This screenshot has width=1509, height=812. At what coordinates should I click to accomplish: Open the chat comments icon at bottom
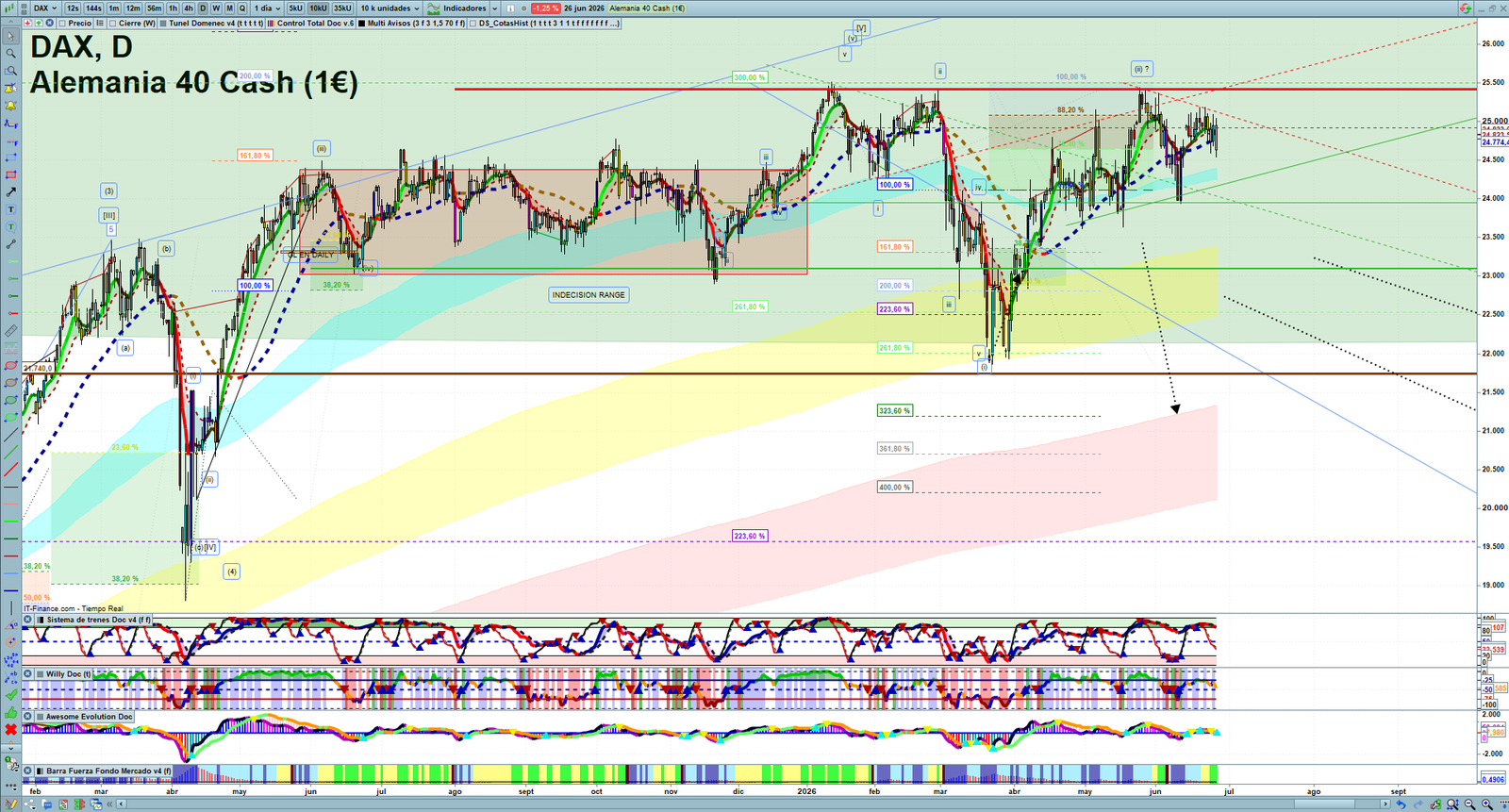tap(47, 804)
